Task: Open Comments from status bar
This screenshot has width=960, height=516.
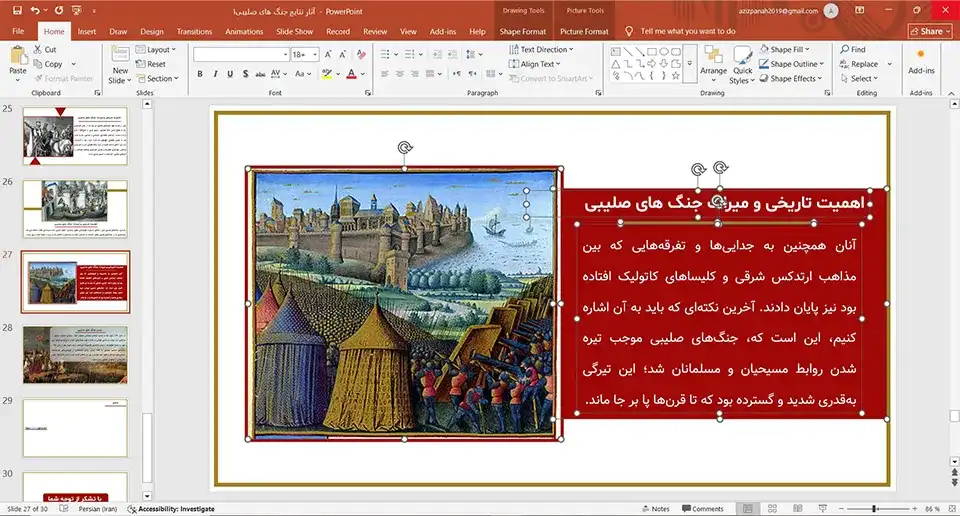Action: pos(703,509)
